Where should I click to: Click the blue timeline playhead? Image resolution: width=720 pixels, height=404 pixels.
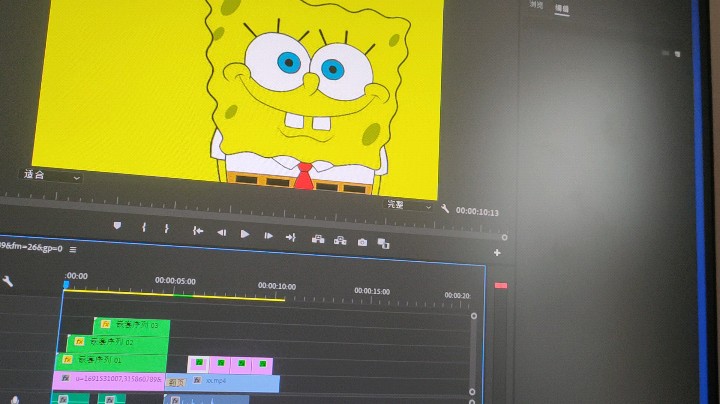[x=66, y=285]
